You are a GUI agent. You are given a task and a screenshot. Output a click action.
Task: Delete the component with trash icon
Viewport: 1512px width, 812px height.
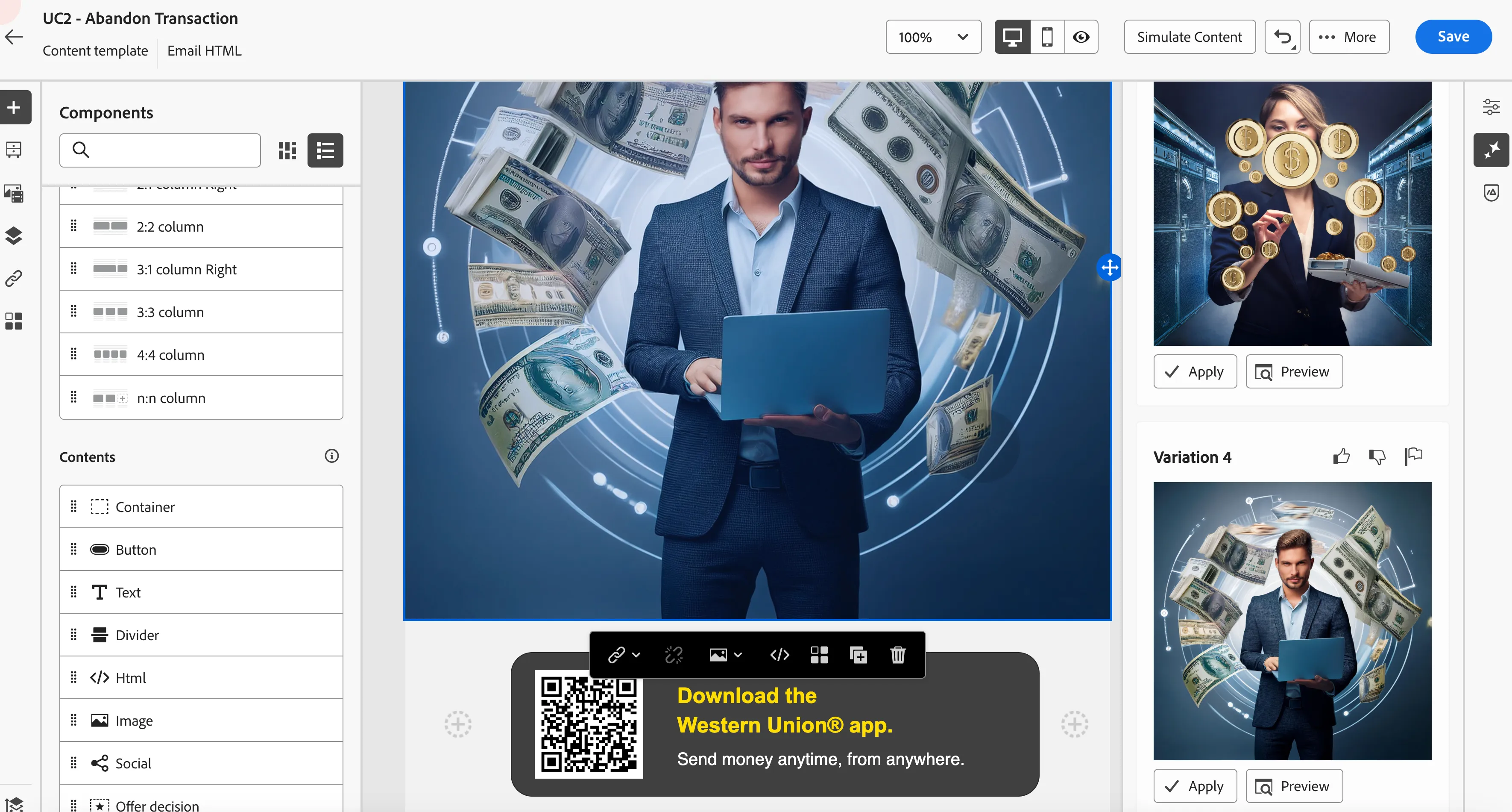click(898, 655)
